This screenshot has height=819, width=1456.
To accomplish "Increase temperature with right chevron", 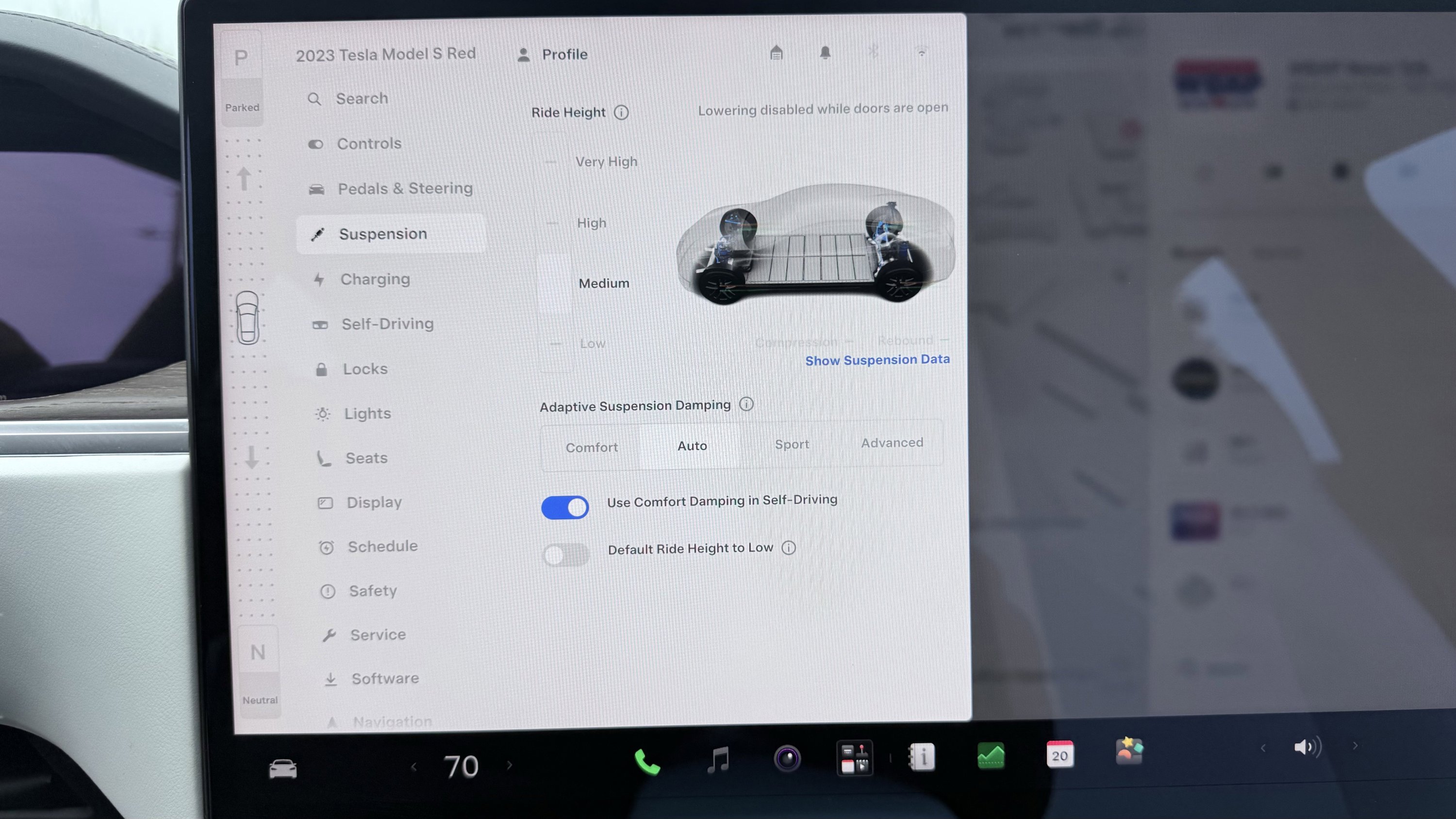I will [509, 765].
